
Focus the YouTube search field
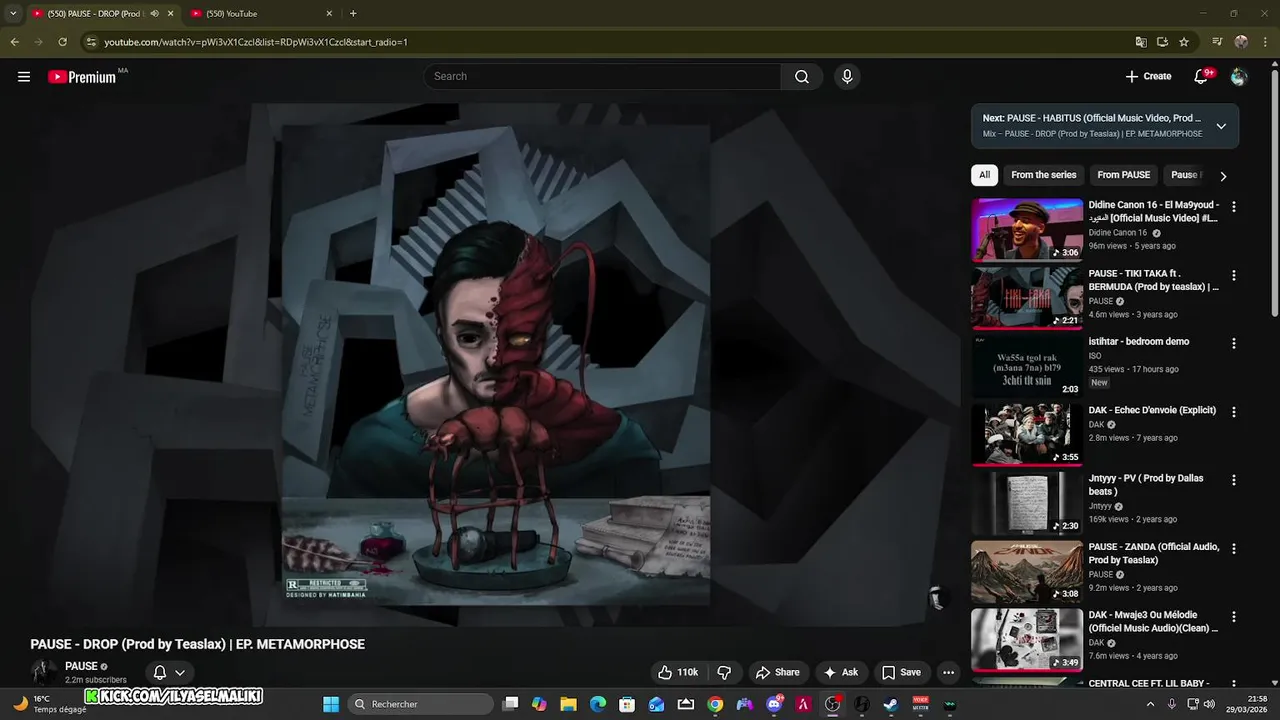point(602,77)
